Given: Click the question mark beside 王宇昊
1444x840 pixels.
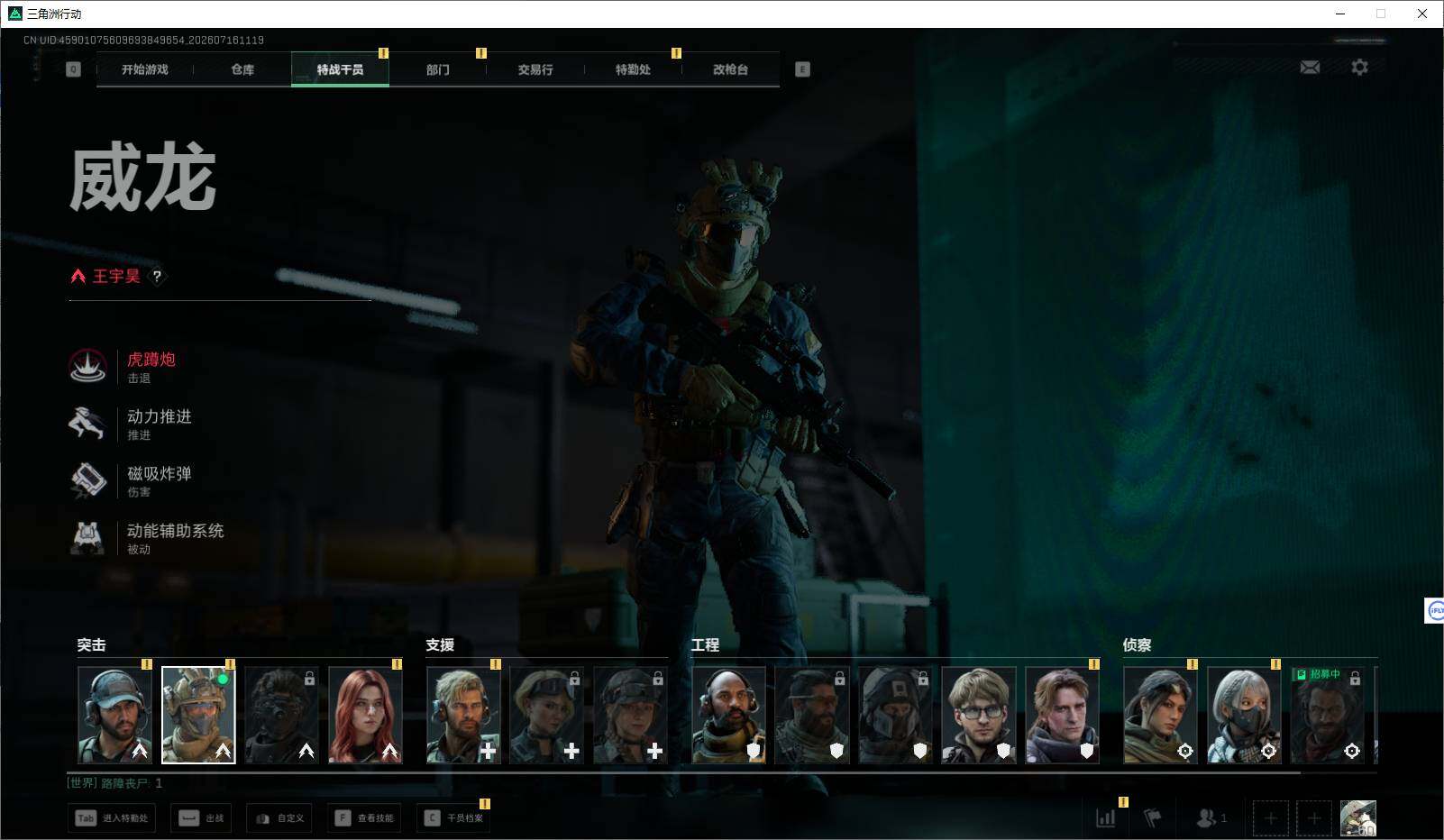Looking at the screenshot, I should click(x=157, y=277).
